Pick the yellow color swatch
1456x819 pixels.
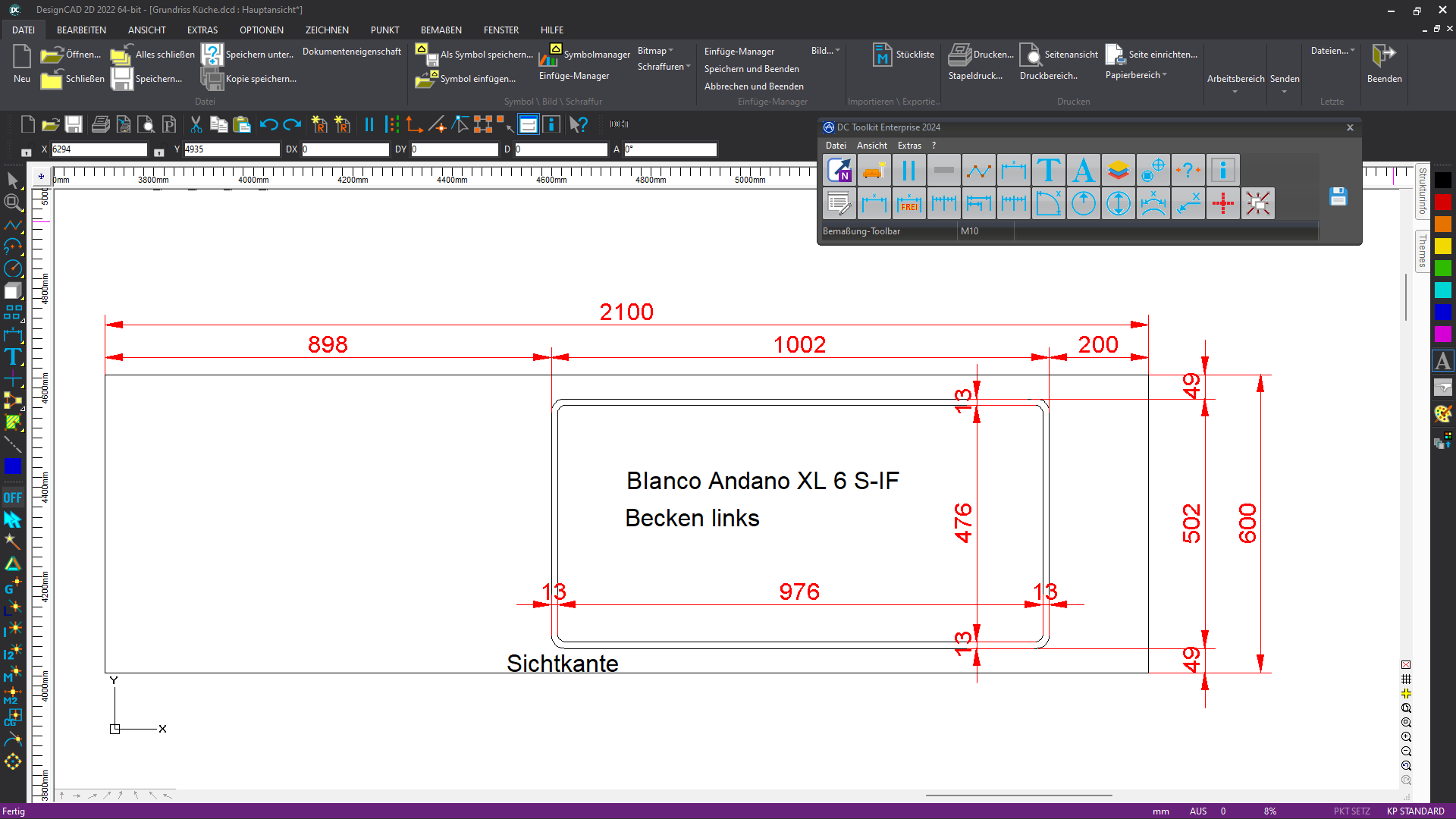coord(1442,246)
